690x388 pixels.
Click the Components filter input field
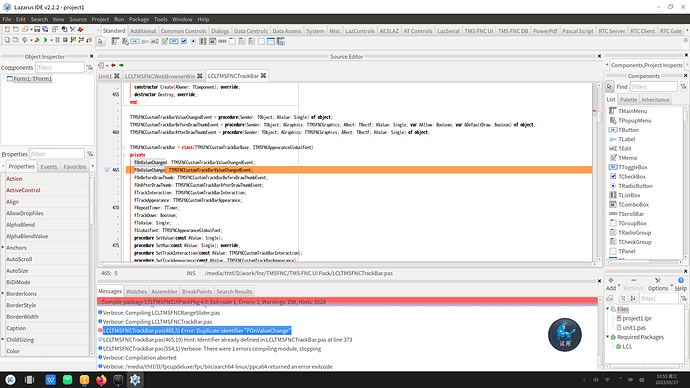[x=59, y=67]
